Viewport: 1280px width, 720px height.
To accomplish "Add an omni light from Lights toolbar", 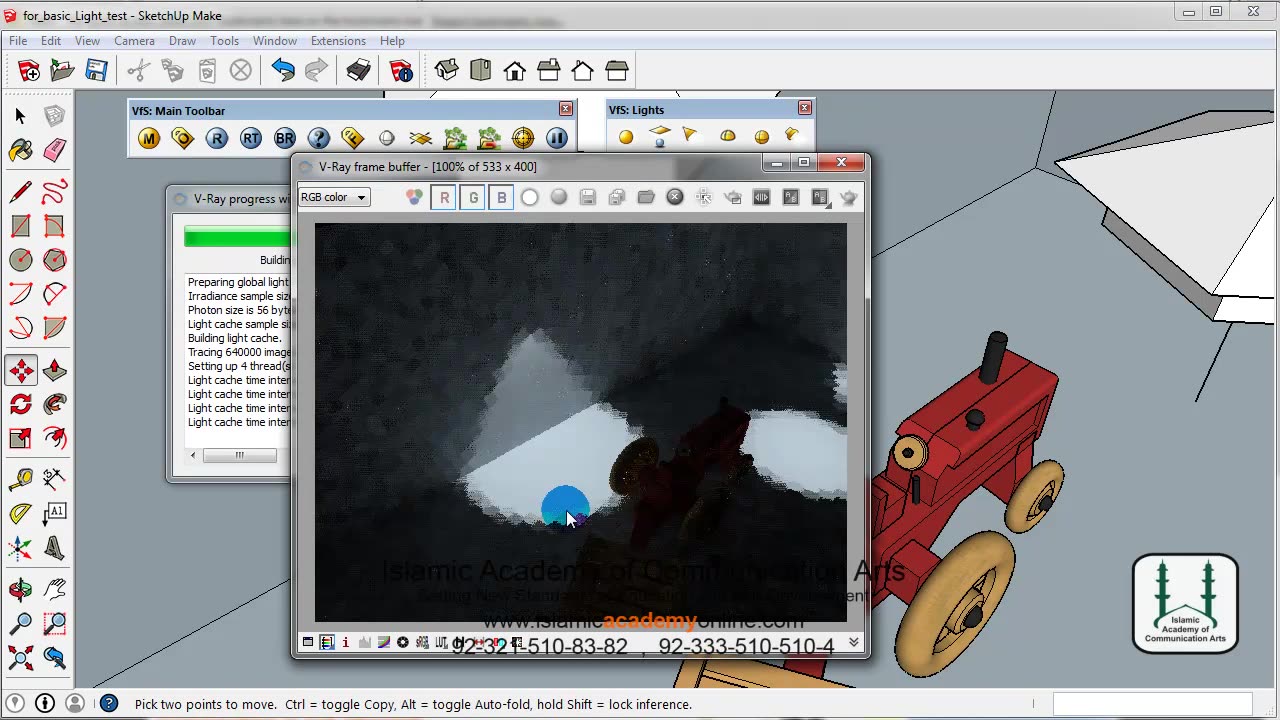I will [x=626, y=137].
